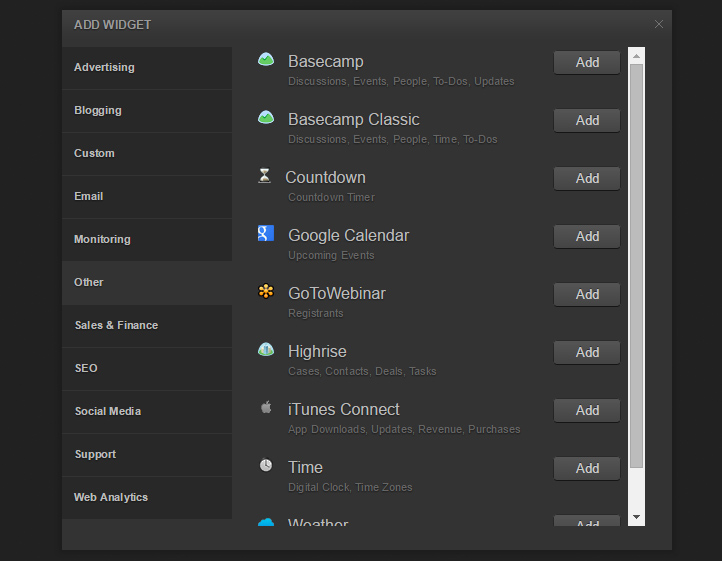Click the Weather cloud icon
Viewport: 722px width, 561px height.
[x=266, y=522]
